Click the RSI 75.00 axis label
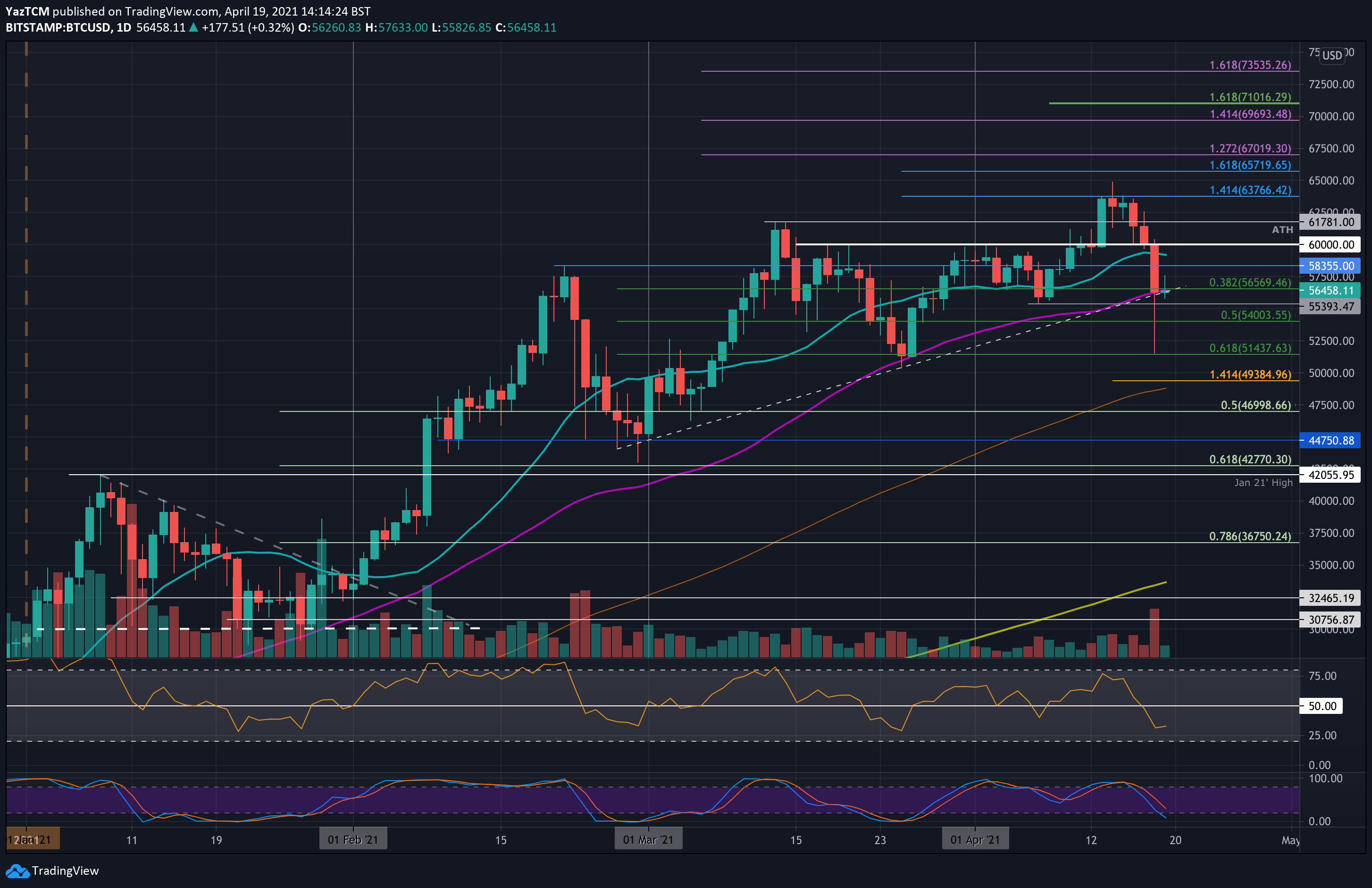This screenshot has width=1372, height=888. [1322, 676]
